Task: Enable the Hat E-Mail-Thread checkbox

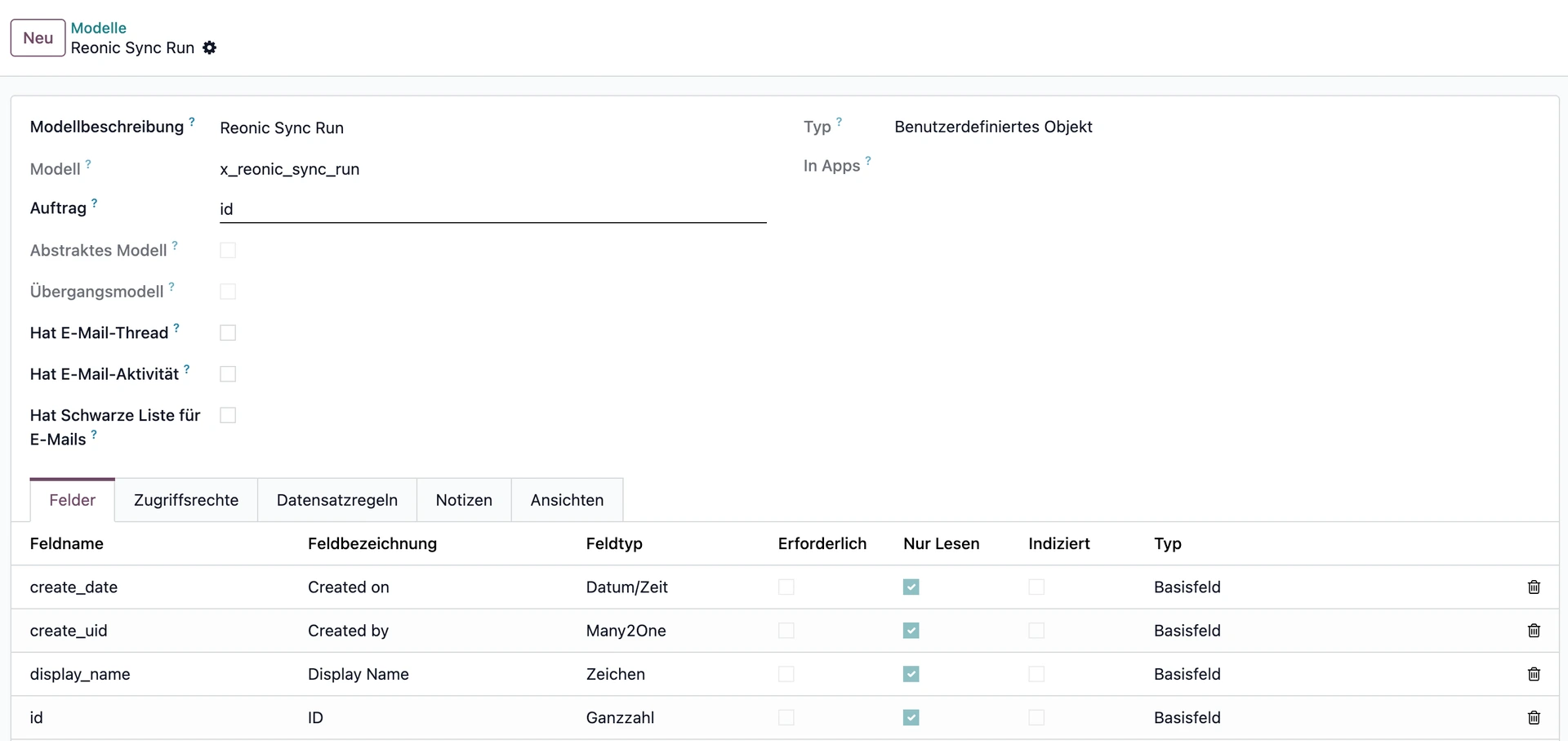Action: (x=228, y=333)
